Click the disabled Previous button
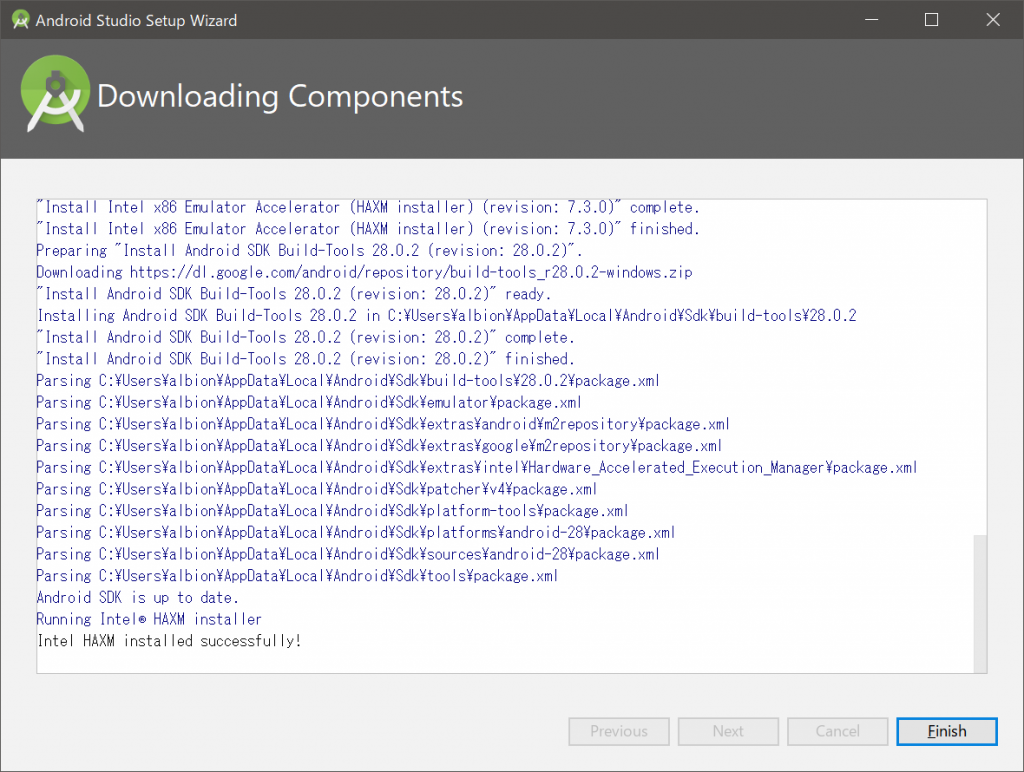Screen dimensions: 1024x772 click(x=618, y=731)
